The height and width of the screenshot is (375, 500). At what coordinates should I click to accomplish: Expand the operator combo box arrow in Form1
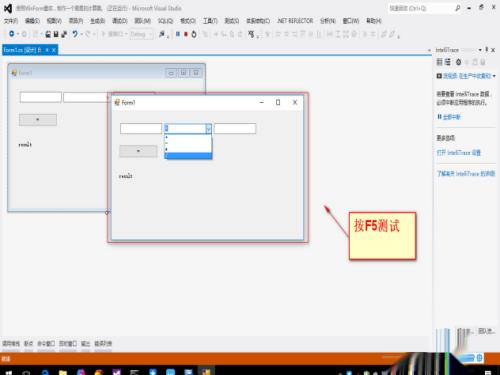click(208, 129)
